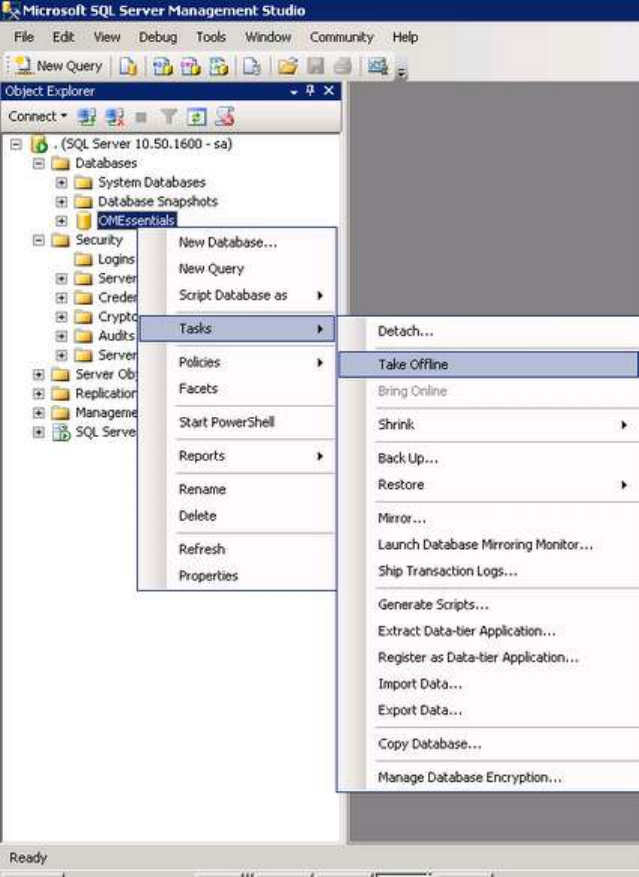This screenshot has width=639, height=877.
Task: Open the Connect dropdown in Object Explorer
Action: (x=37, y=116)
